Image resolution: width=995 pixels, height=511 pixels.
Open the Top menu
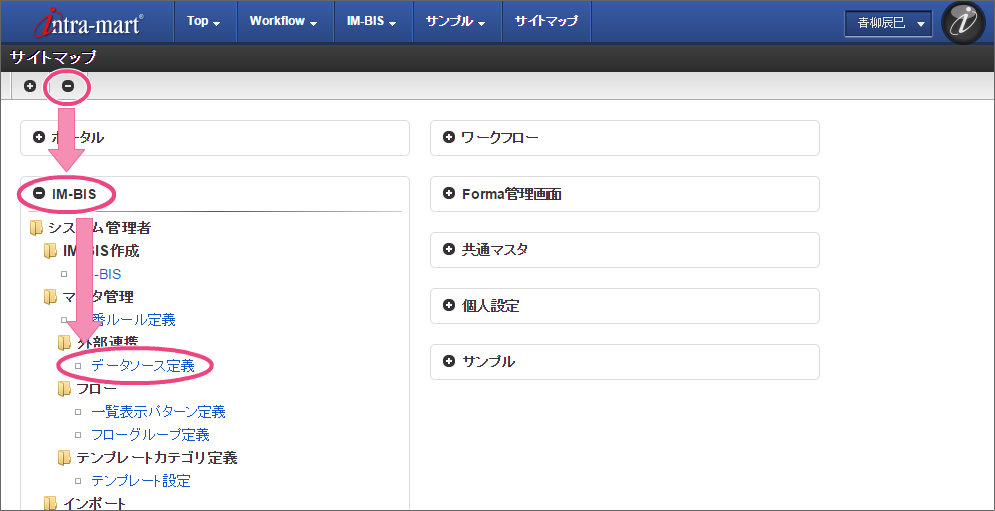[204, 22]
